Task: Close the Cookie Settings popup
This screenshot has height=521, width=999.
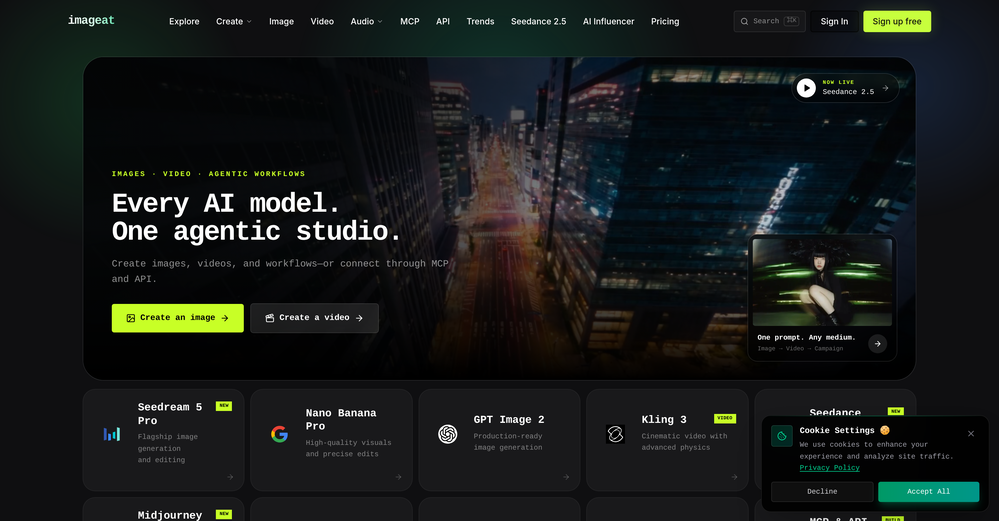Action: 971,434
